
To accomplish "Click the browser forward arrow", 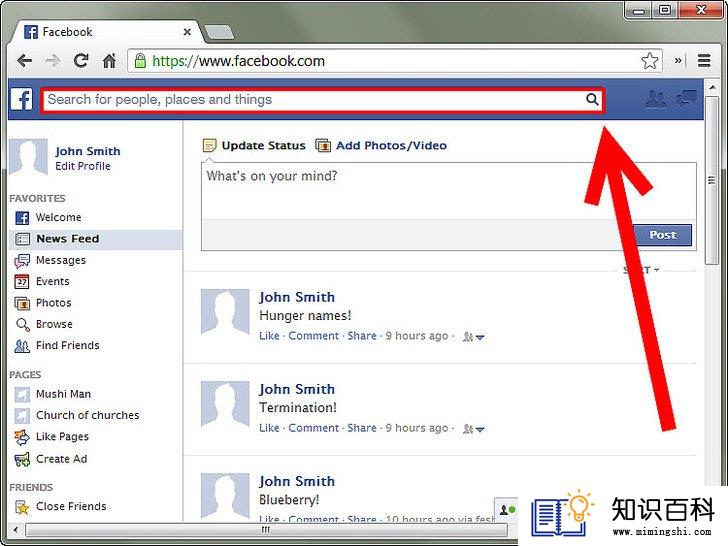I will coord(52,60).
